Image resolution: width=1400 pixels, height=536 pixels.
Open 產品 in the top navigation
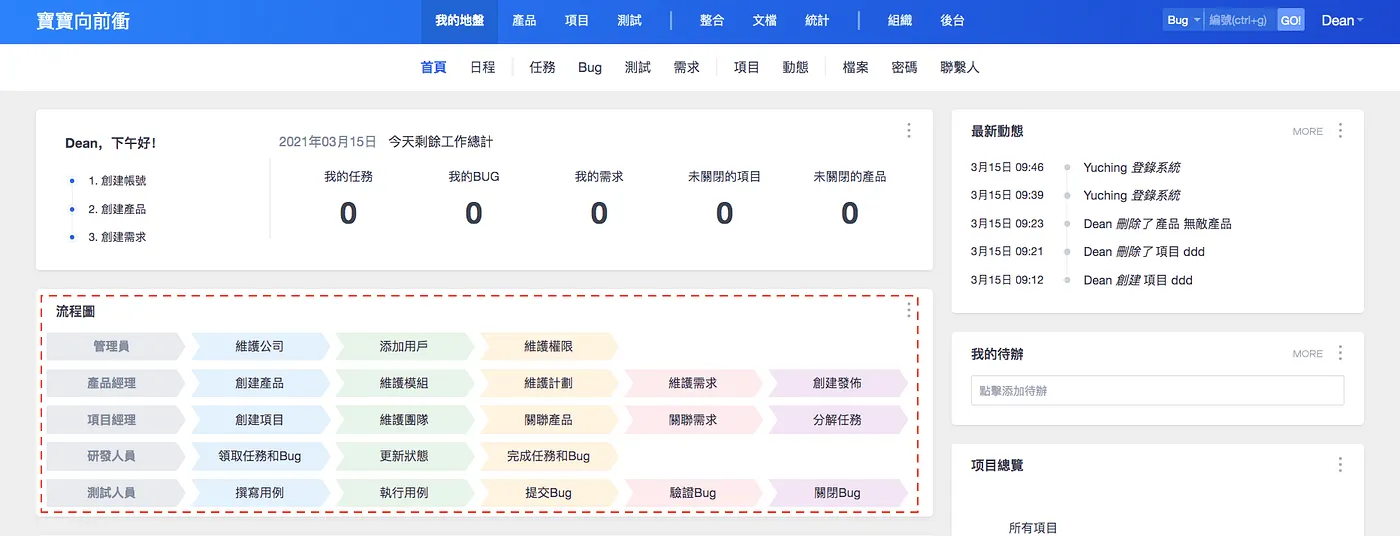(x=524, y=21)
